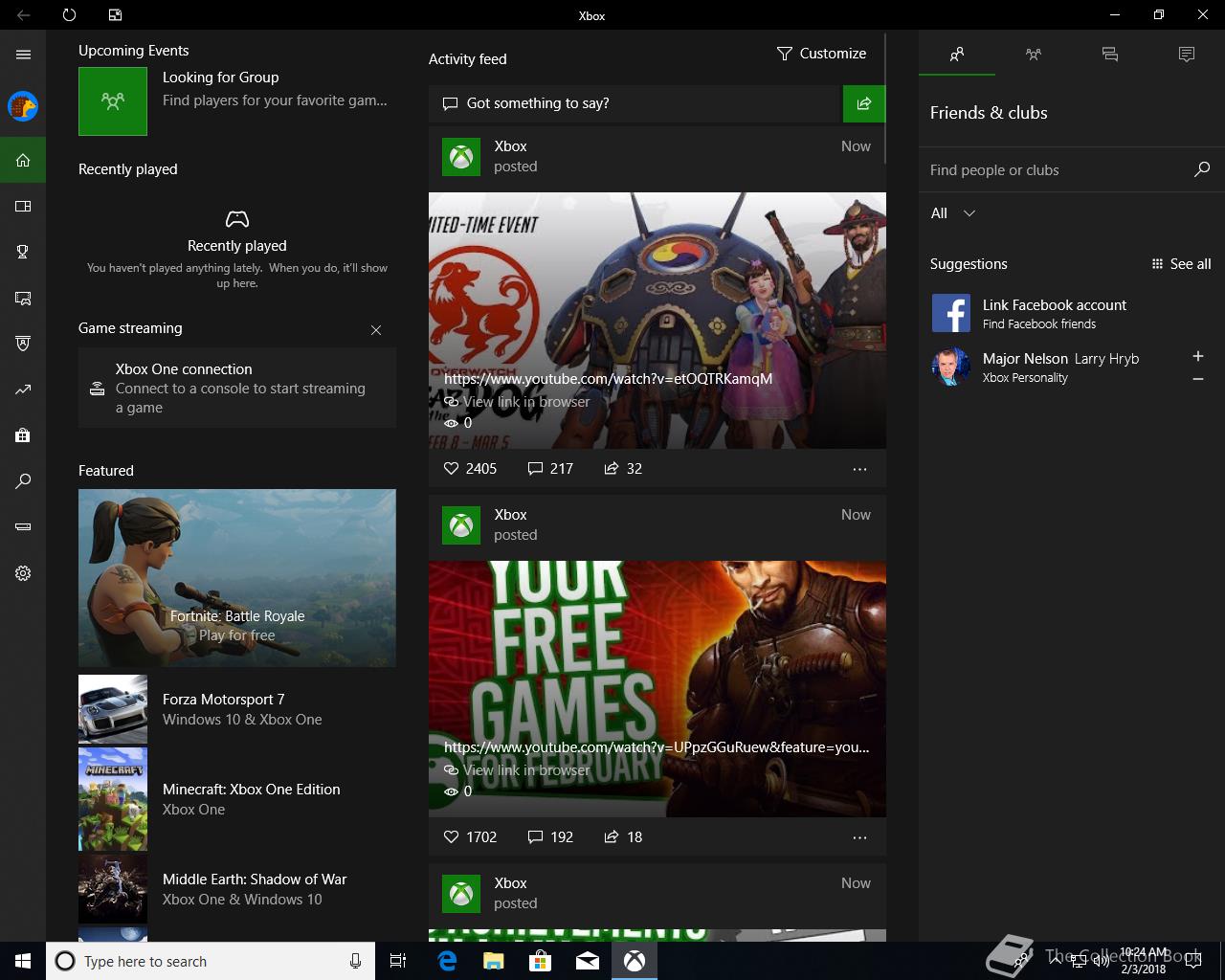Screen dimensions: 1225x980
Task: Open more options on the 2405-likes post
Action: [x=859, y=469]
